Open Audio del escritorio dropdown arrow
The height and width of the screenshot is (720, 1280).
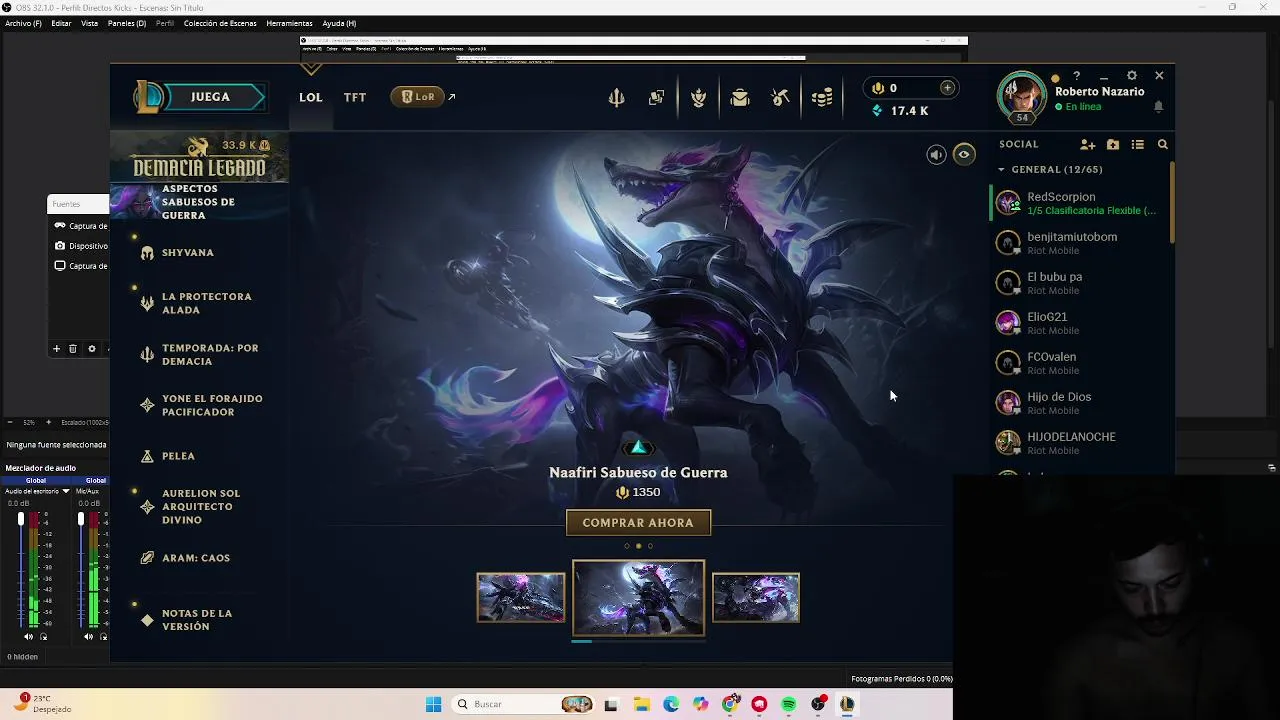66,491
